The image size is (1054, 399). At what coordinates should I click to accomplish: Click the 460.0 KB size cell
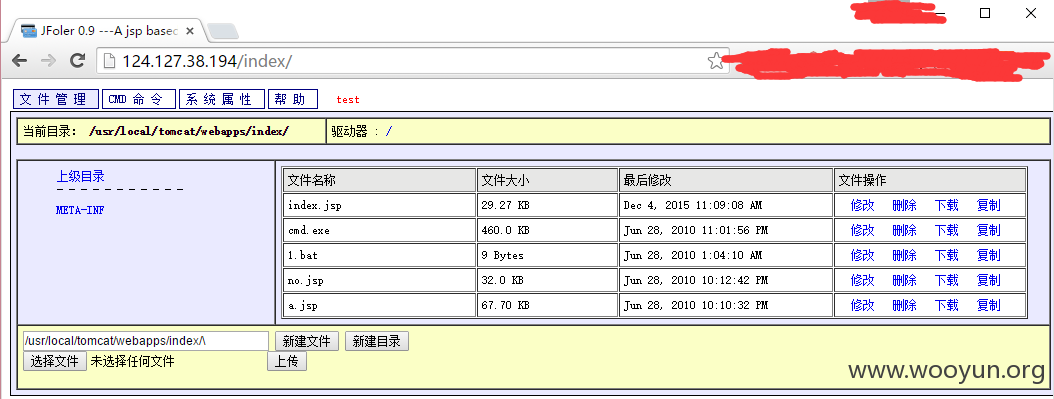pos(547,230)
